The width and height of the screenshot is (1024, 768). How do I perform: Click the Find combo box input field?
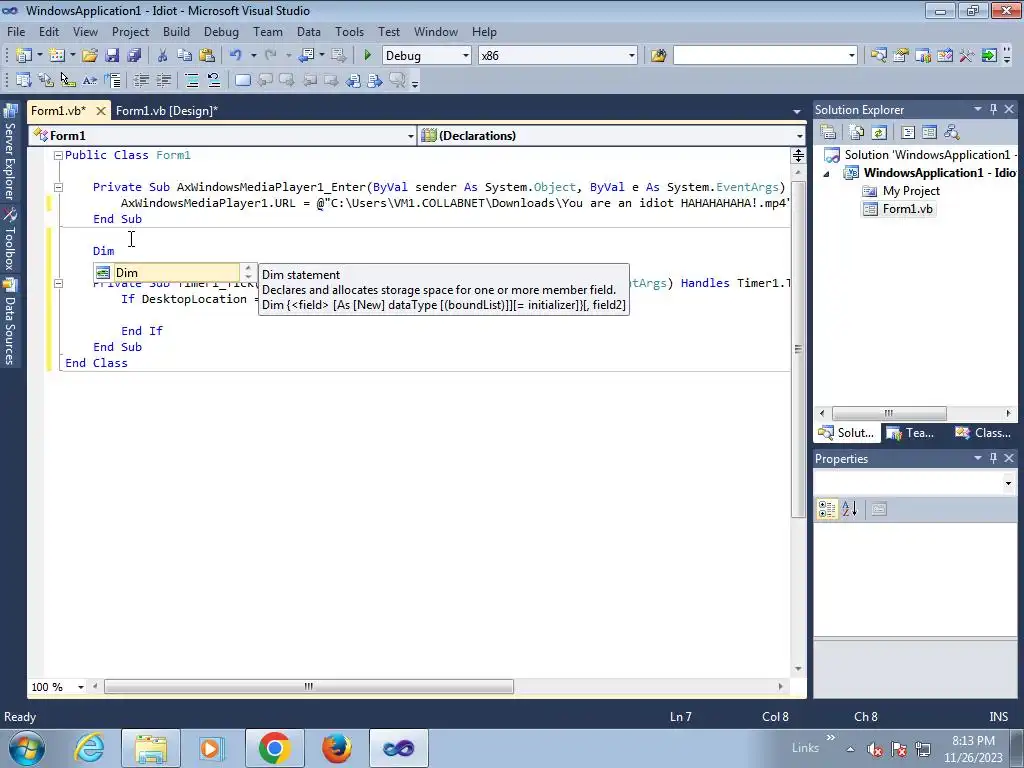click(760, 56)
